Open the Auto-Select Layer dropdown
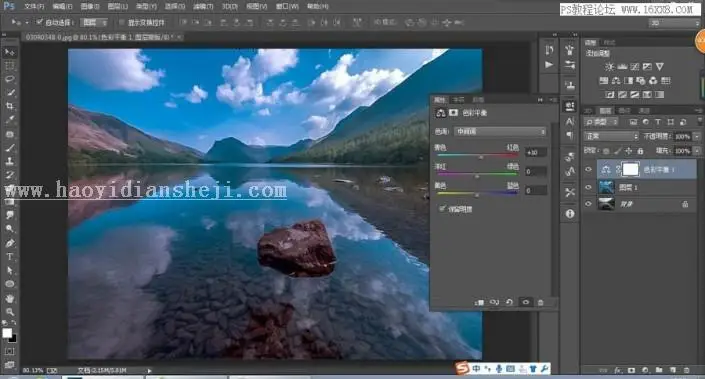The width and height of the screenshot is (705, 379). point(94,22)
